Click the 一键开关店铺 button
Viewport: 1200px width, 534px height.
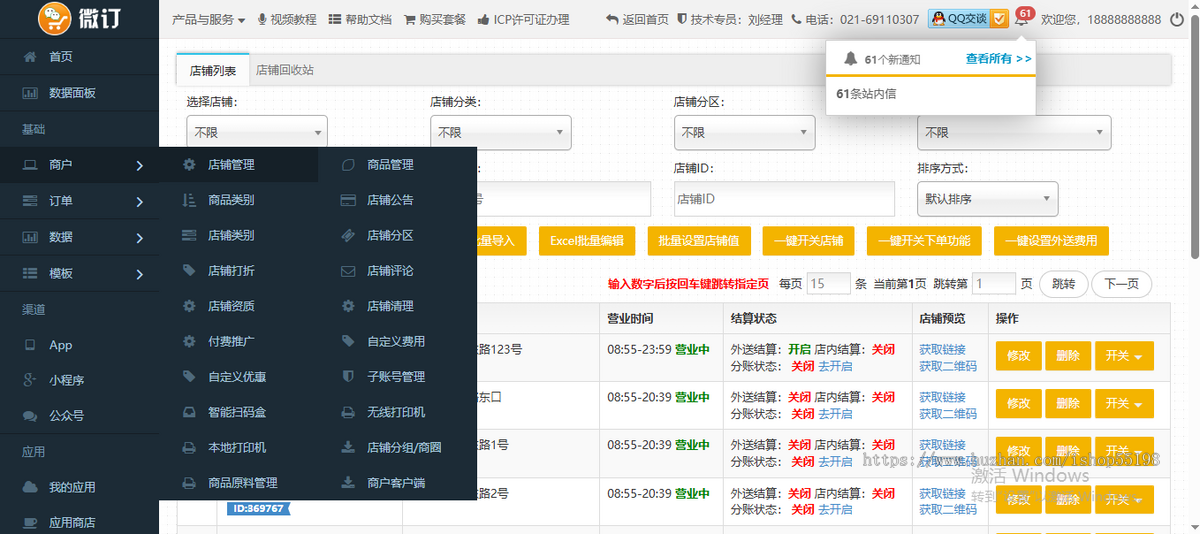[x=809, y=241]
